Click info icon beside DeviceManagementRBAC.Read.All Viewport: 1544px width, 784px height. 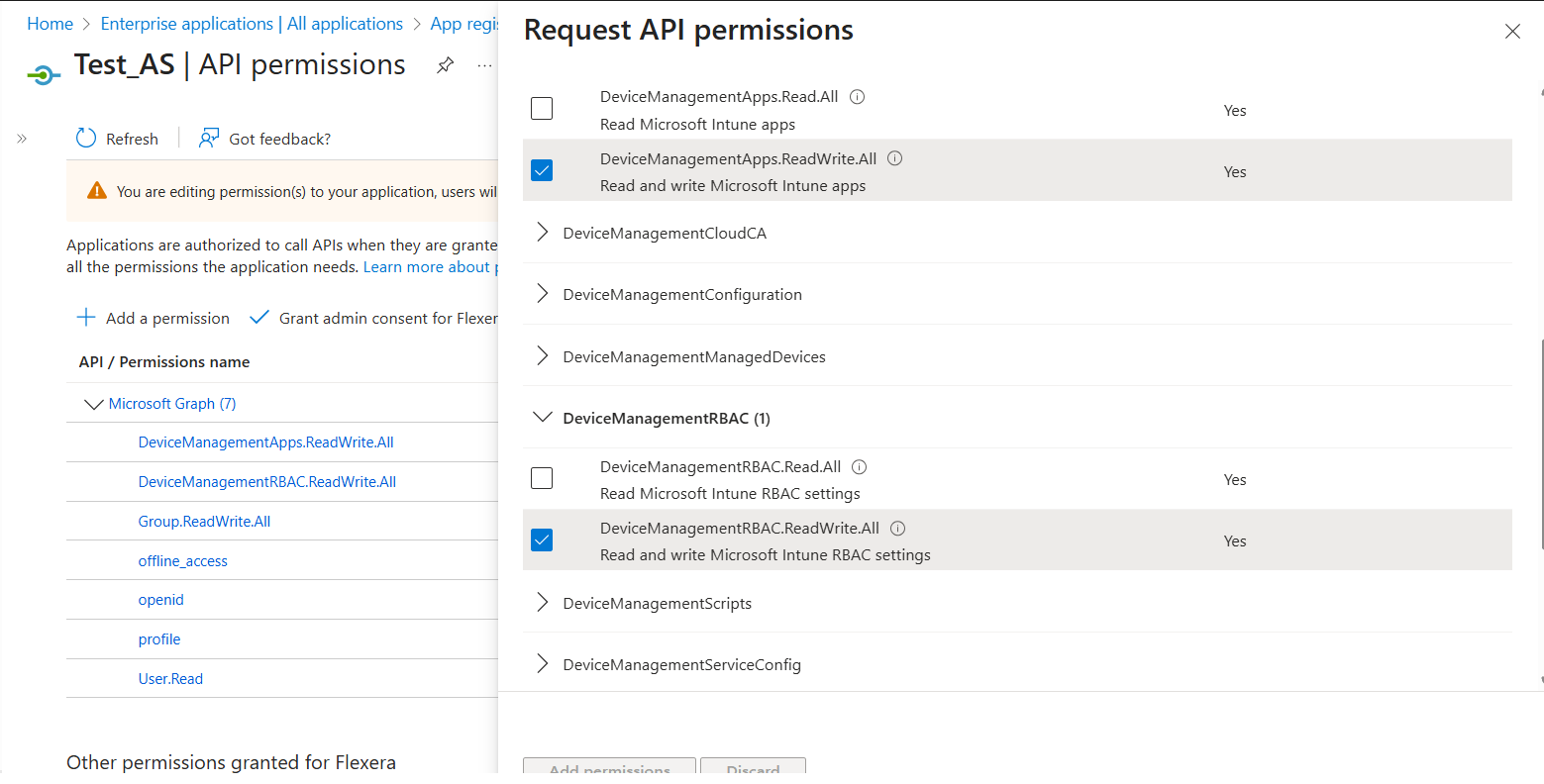(860, 467)
